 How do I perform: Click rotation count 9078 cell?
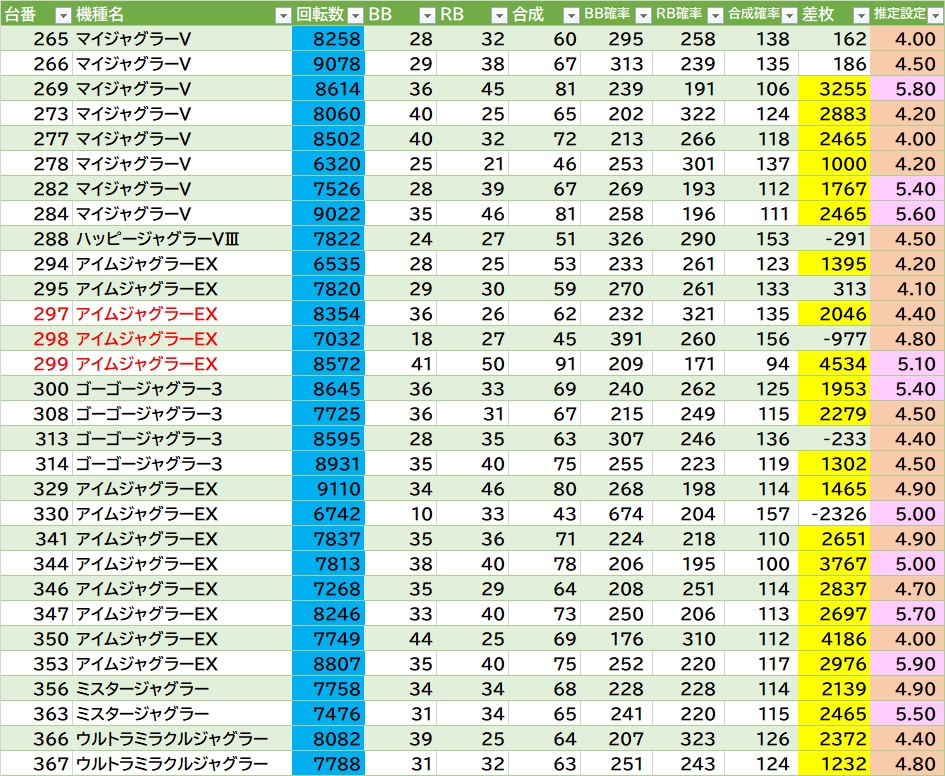tap(328, 64)
